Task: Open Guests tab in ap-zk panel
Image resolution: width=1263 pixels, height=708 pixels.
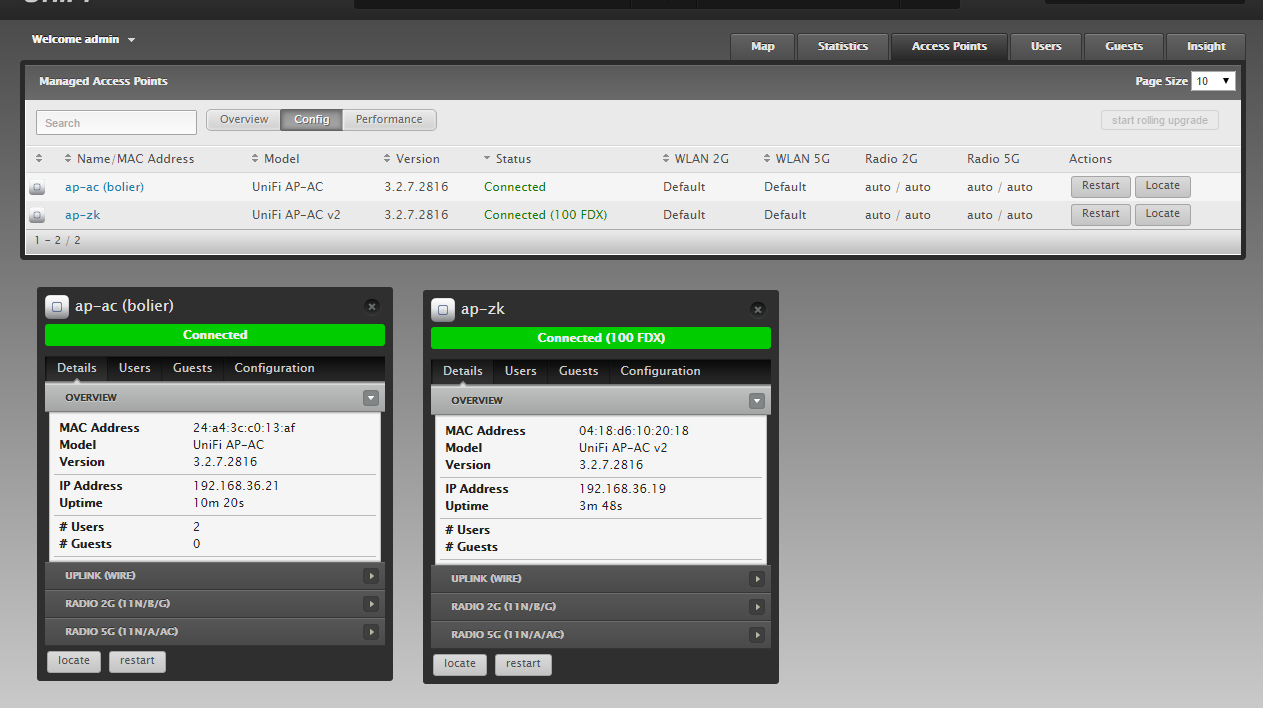Action: tap(579, 371)
